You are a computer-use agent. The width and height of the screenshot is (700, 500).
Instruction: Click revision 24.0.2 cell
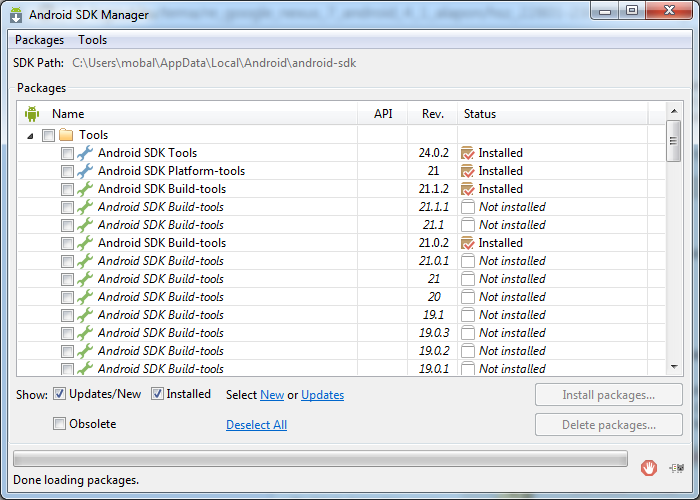click(x=433, y=153)
